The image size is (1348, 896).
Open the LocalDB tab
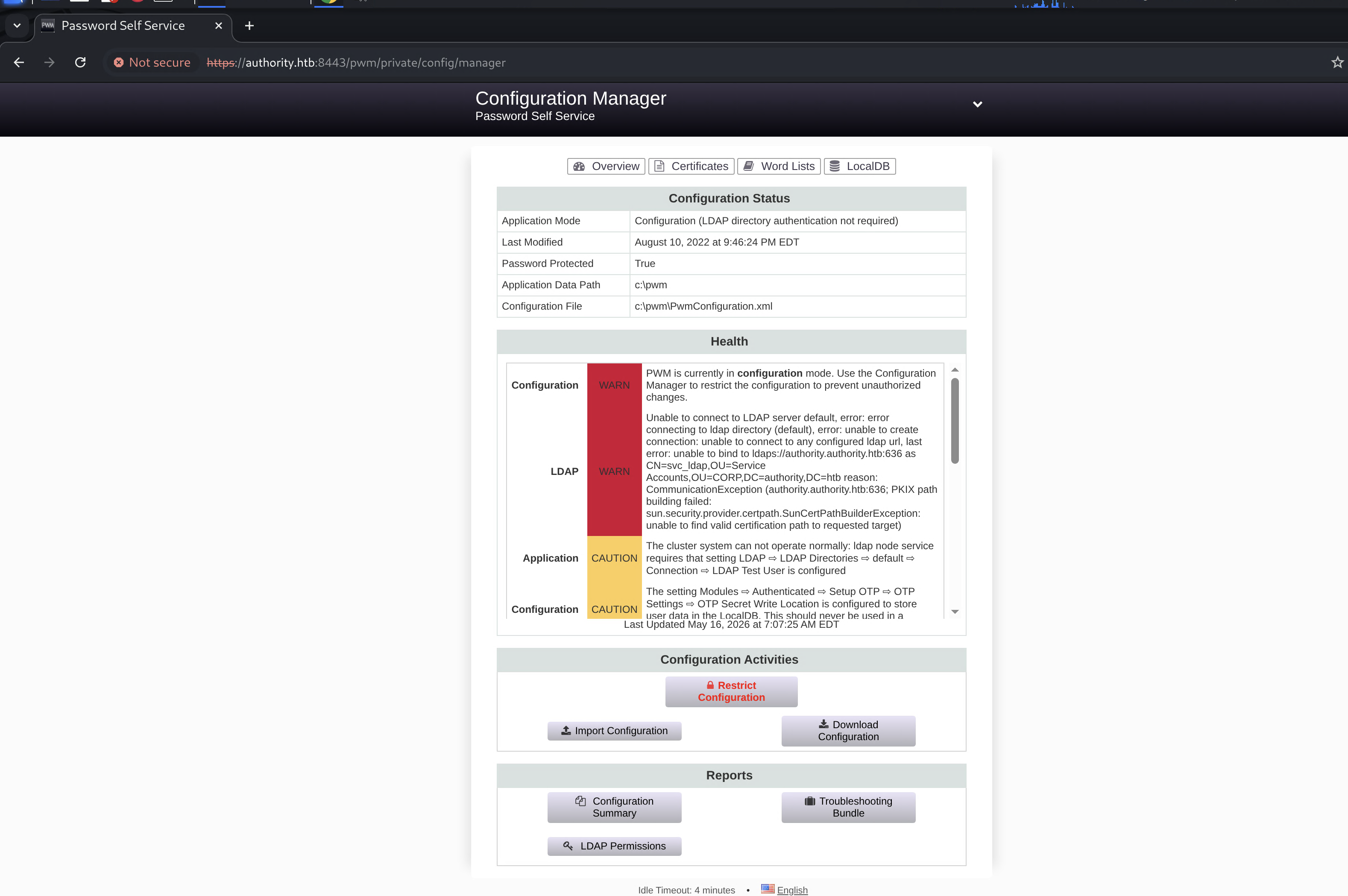pyautogui.click(x=859, y=166)
